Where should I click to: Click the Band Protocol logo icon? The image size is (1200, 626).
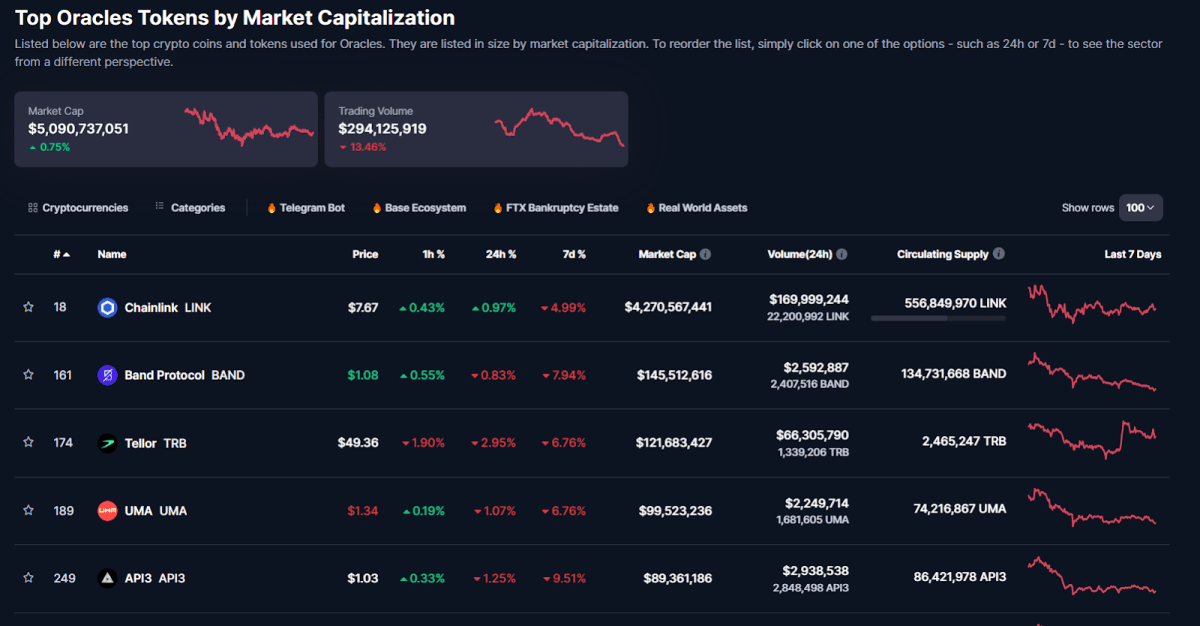pyautogui.click(x=107, y=375)
